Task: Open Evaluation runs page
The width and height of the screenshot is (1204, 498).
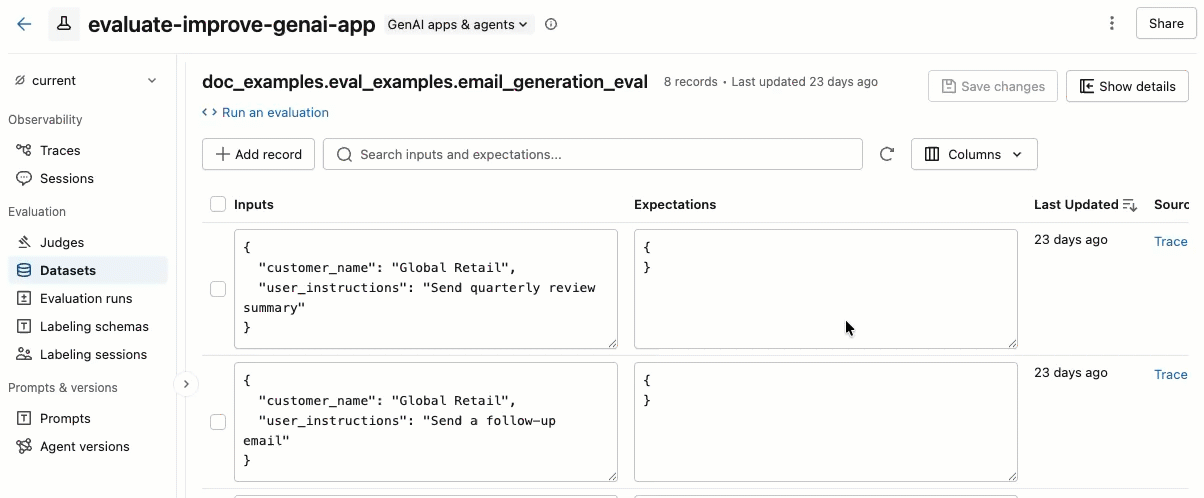Action: point(86,298)
